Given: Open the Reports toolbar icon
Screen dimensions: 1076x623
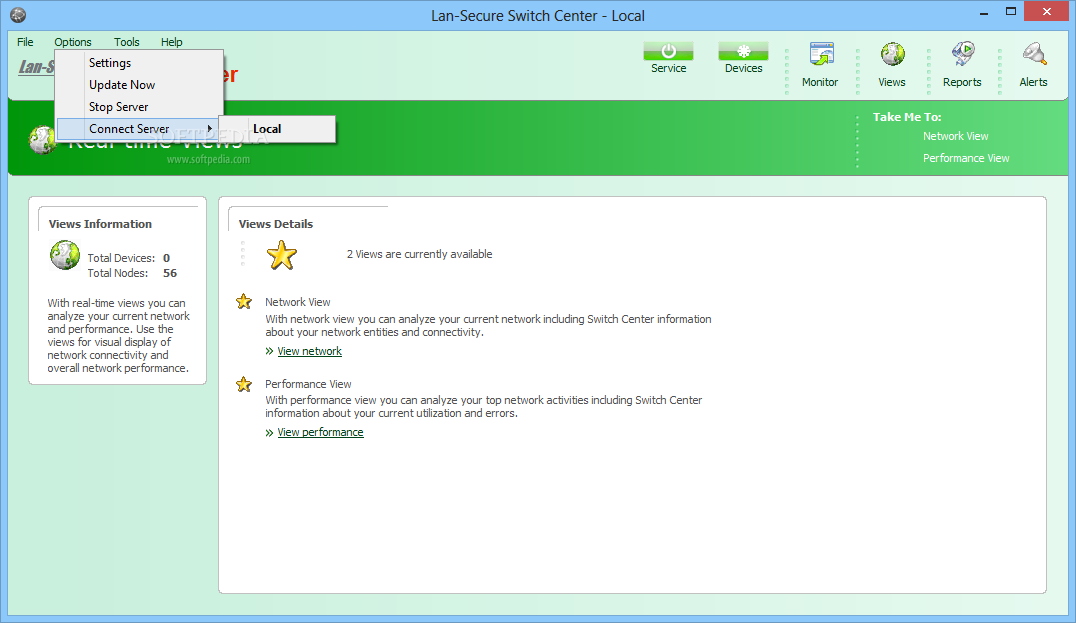Looking at the screenshot, I should pyautogui.click(x=963, y=54).
